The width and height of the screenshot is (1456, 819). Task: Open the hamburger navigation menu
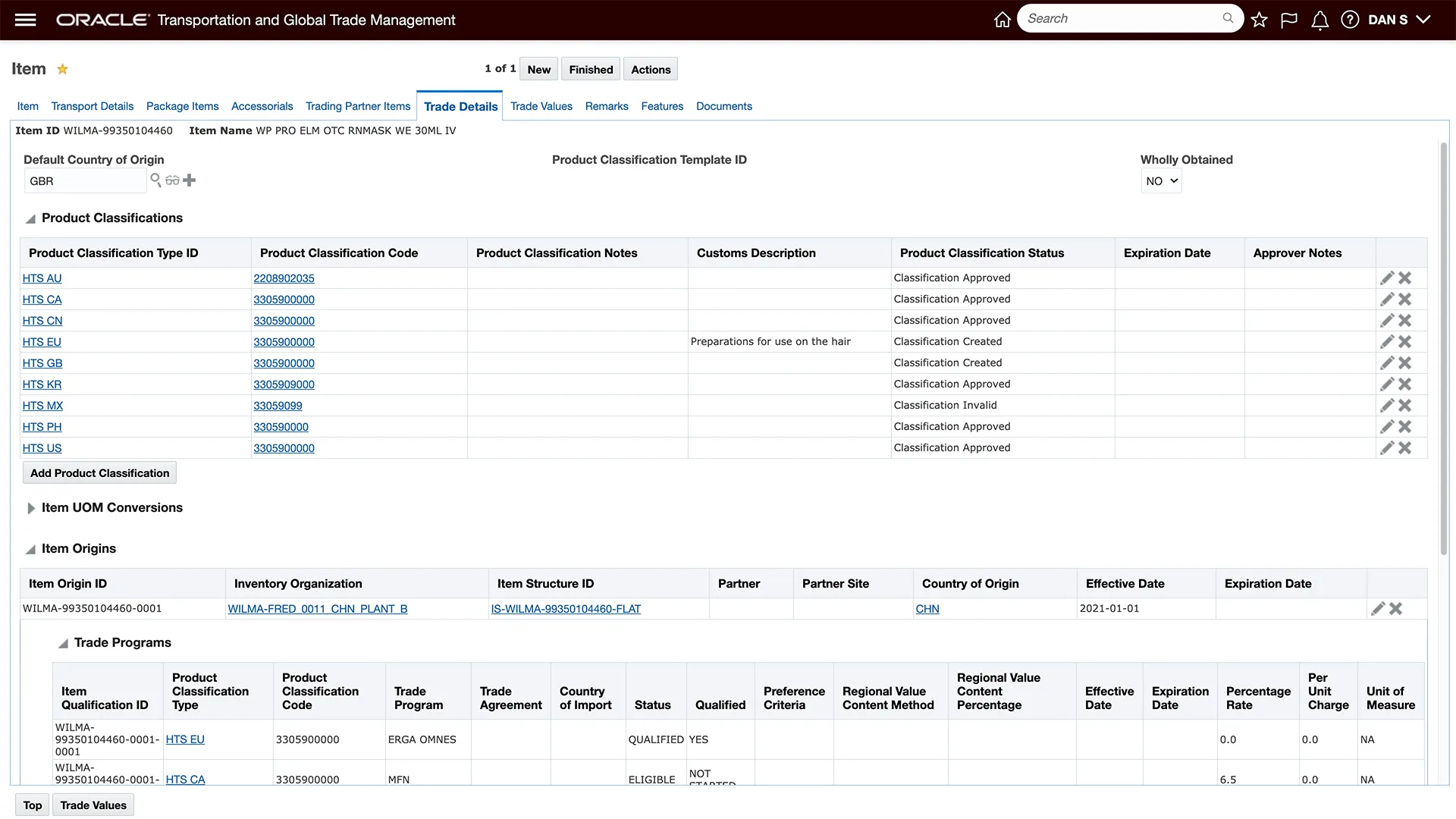coord(25,20)
